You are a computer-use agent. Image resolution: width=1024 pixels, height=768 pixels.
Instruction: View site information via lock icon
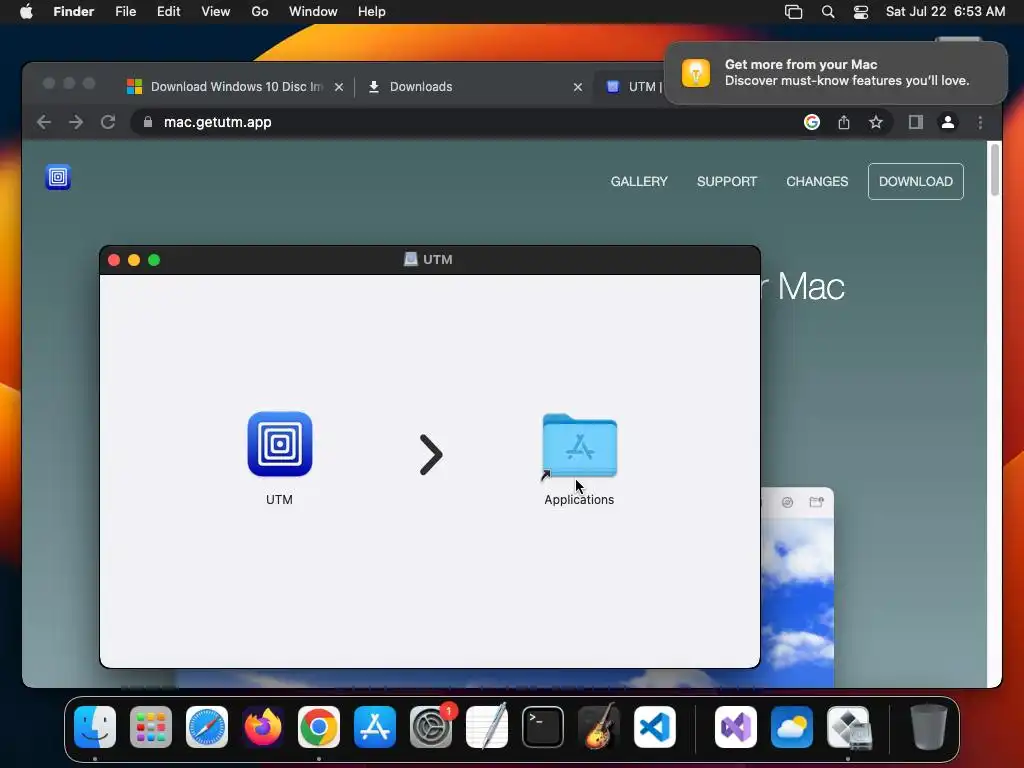[148, 122]
